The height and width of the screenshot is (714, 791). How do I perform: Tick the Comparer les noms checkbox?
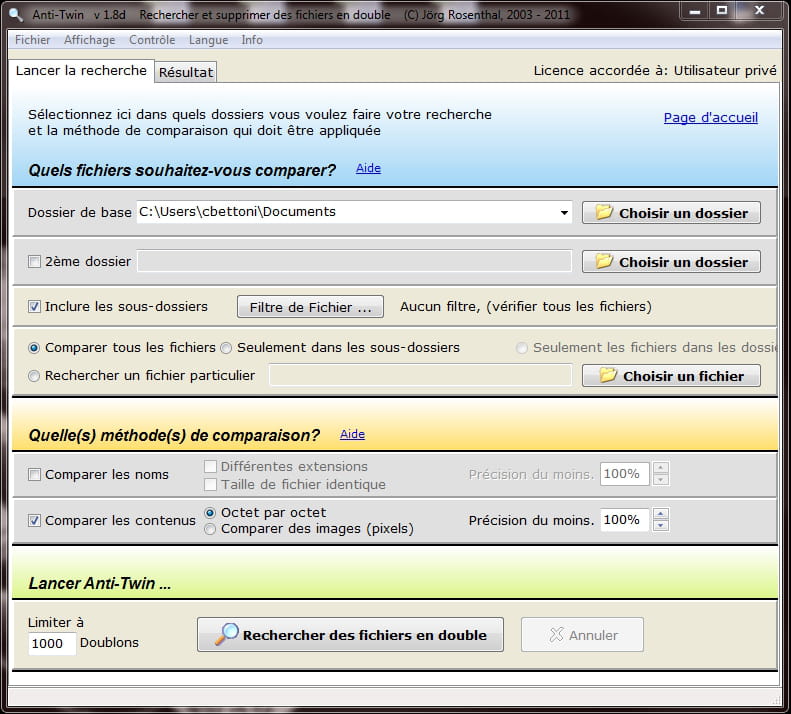35,475
